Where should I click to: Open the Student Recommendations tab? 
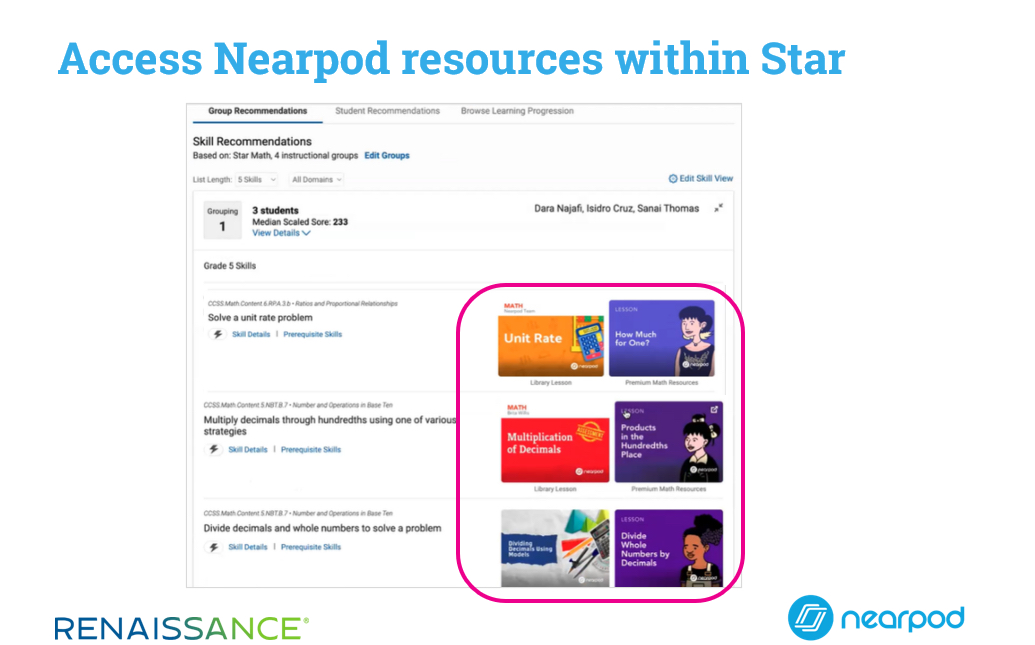pos(387,111)
